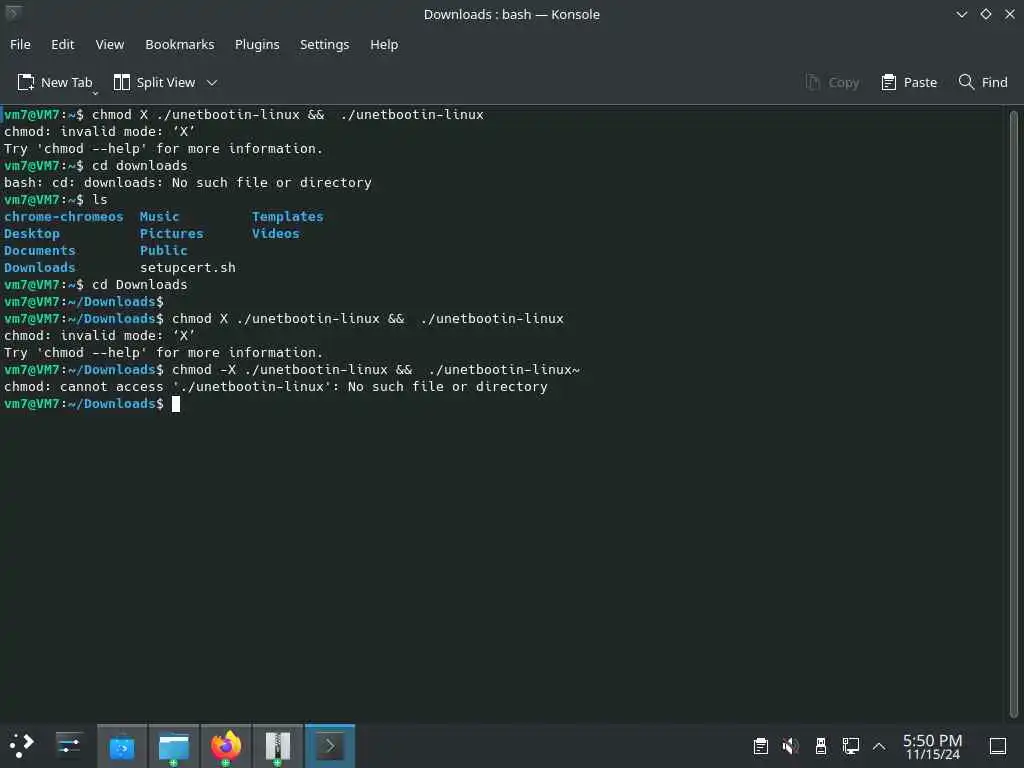This screenshot has height=768, width=1024.
Task: Click the Find toolbar button
Action: point(983,82)
